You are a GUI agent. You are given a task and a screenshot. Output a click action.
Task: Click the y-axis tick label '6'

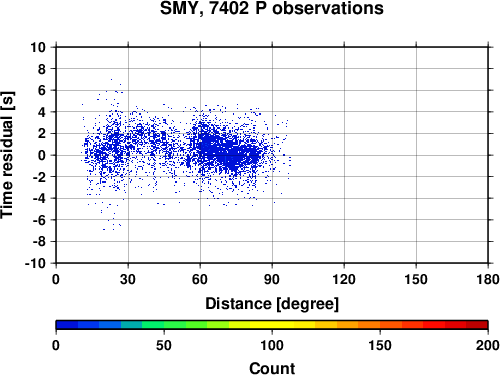point(42,90)
